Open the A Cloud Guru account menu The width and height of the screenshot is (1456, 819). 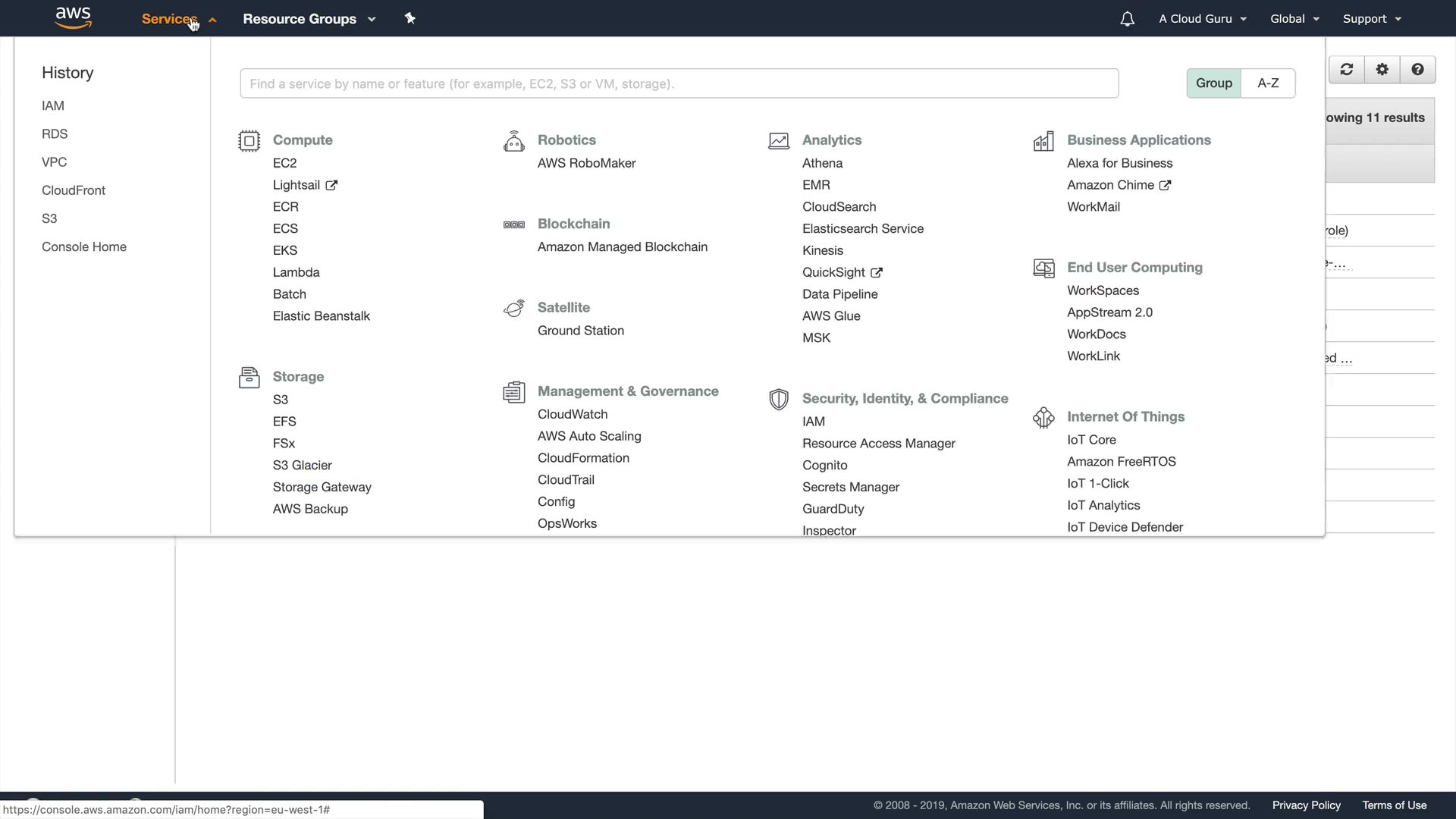[x=1202, y=19]
